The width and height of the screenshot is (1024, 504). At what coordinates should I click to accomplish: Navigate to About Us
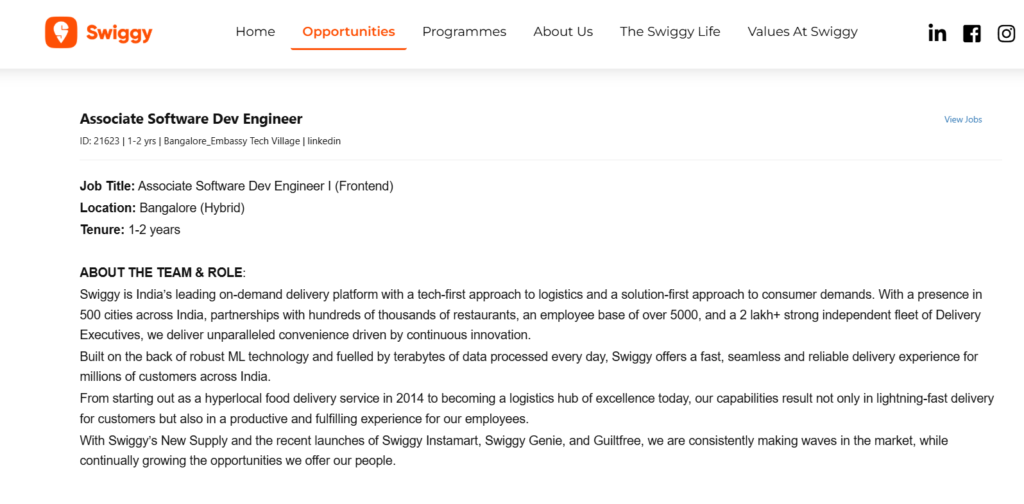[563, 31]
